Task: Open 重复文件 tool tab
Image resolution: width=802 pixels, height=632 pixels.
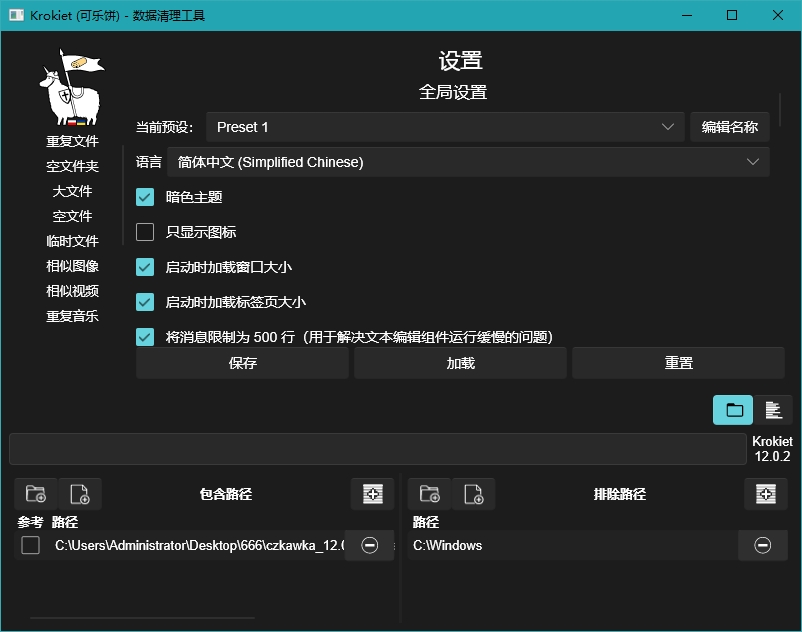Action: coord(72,141)
